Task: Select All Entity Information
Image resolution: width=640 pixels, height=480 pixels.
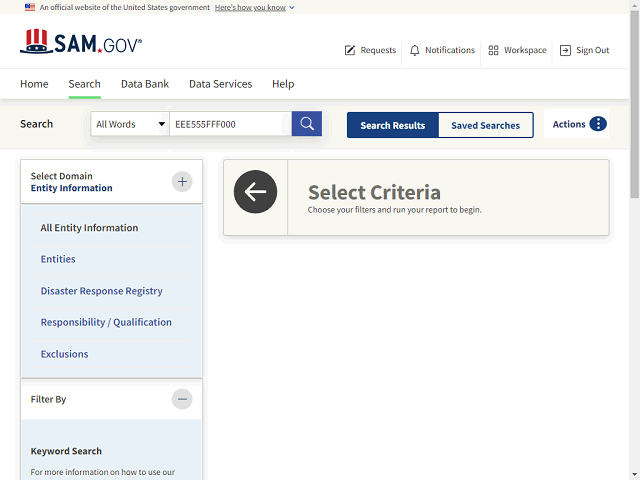Action: point(89,228)
